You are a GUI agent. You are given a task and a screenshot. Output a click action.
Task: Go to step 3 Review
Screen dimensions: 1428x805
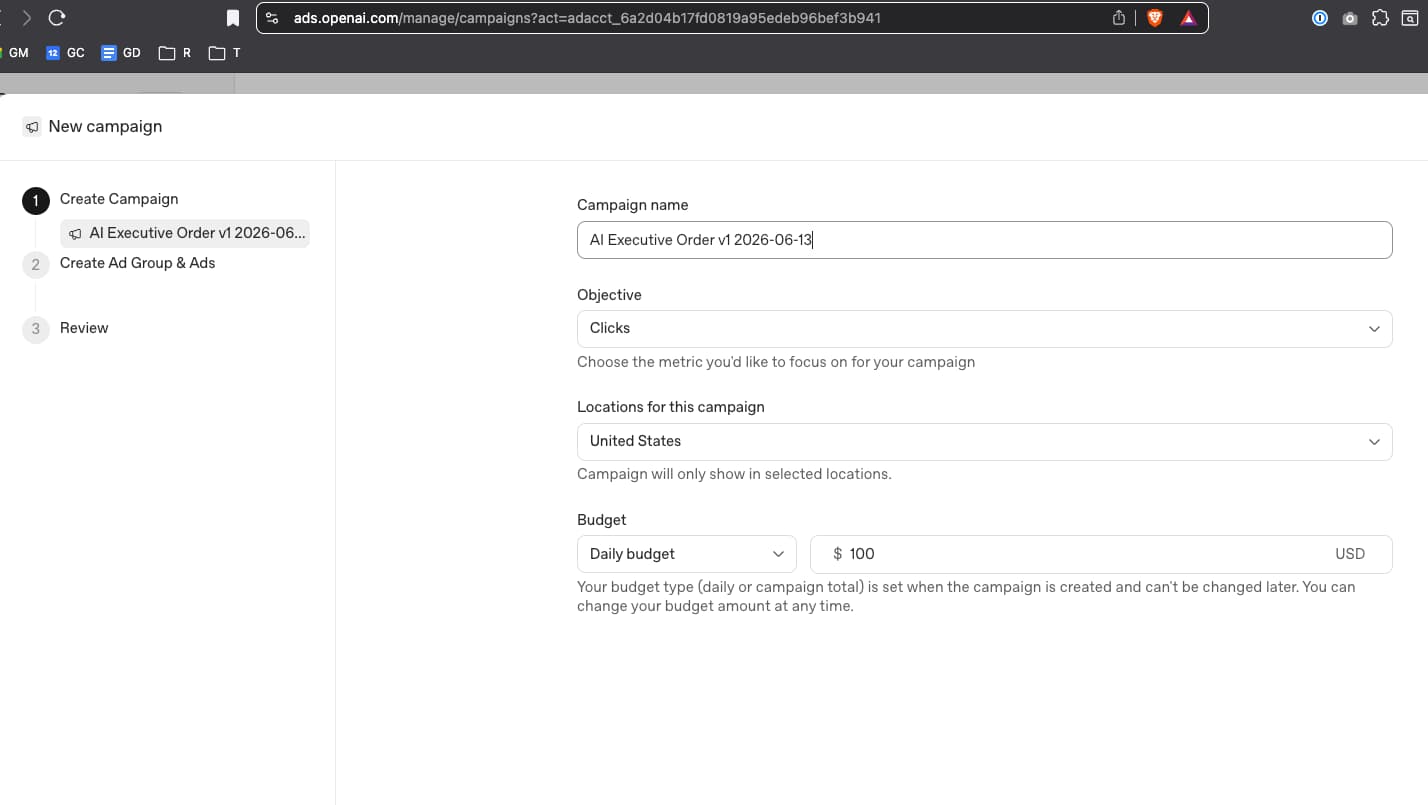[84, 328]
